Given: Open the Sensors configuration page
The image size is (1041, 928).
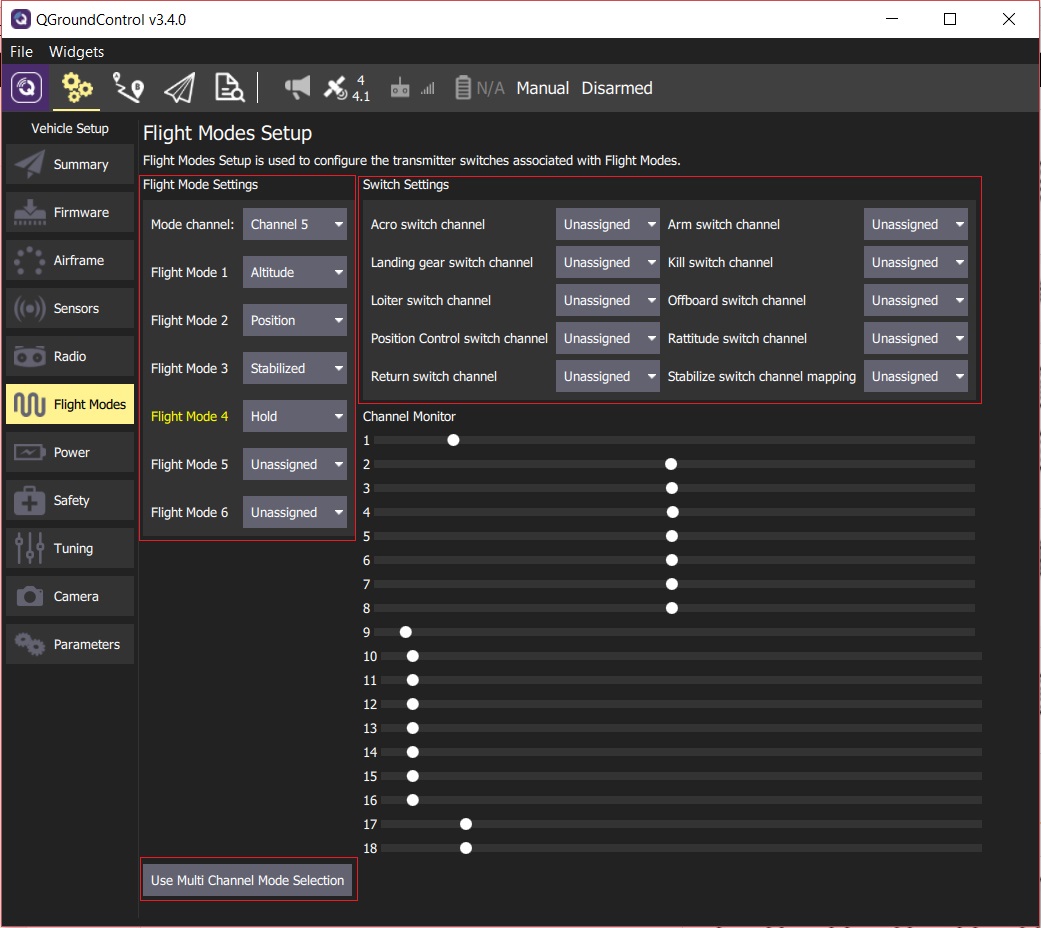Looking at the screenshot, I should click(69, 308).
